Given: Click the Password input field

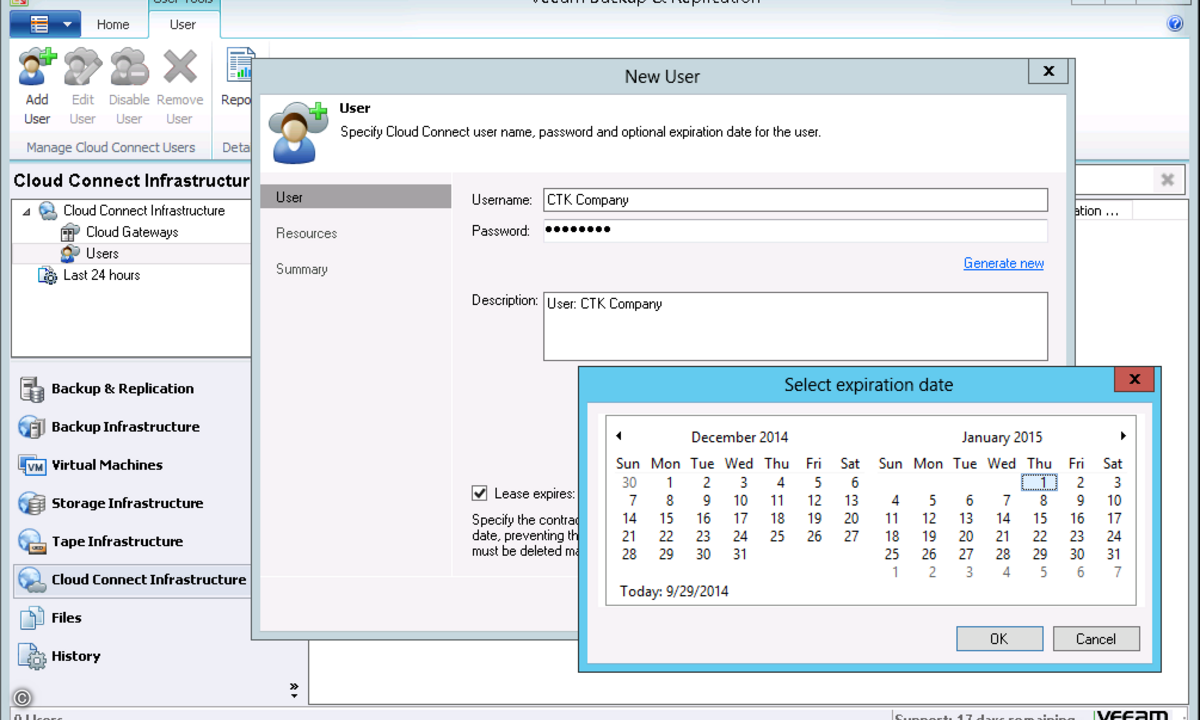Looking at the screenshot, I should click(x=795, y=231).
